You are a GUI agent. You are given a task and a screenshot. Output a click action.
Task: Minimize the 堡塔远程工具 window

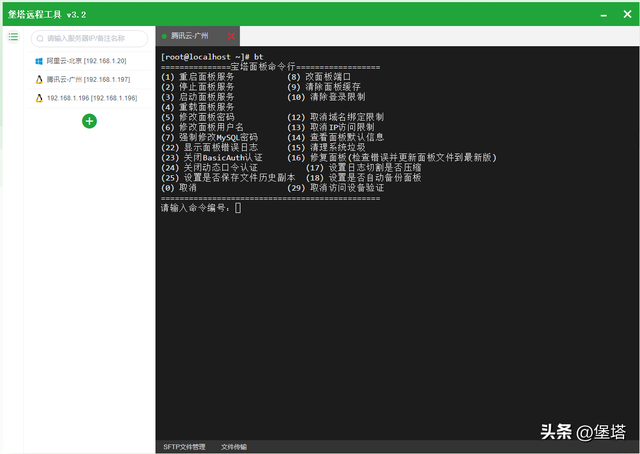[602, 14]
